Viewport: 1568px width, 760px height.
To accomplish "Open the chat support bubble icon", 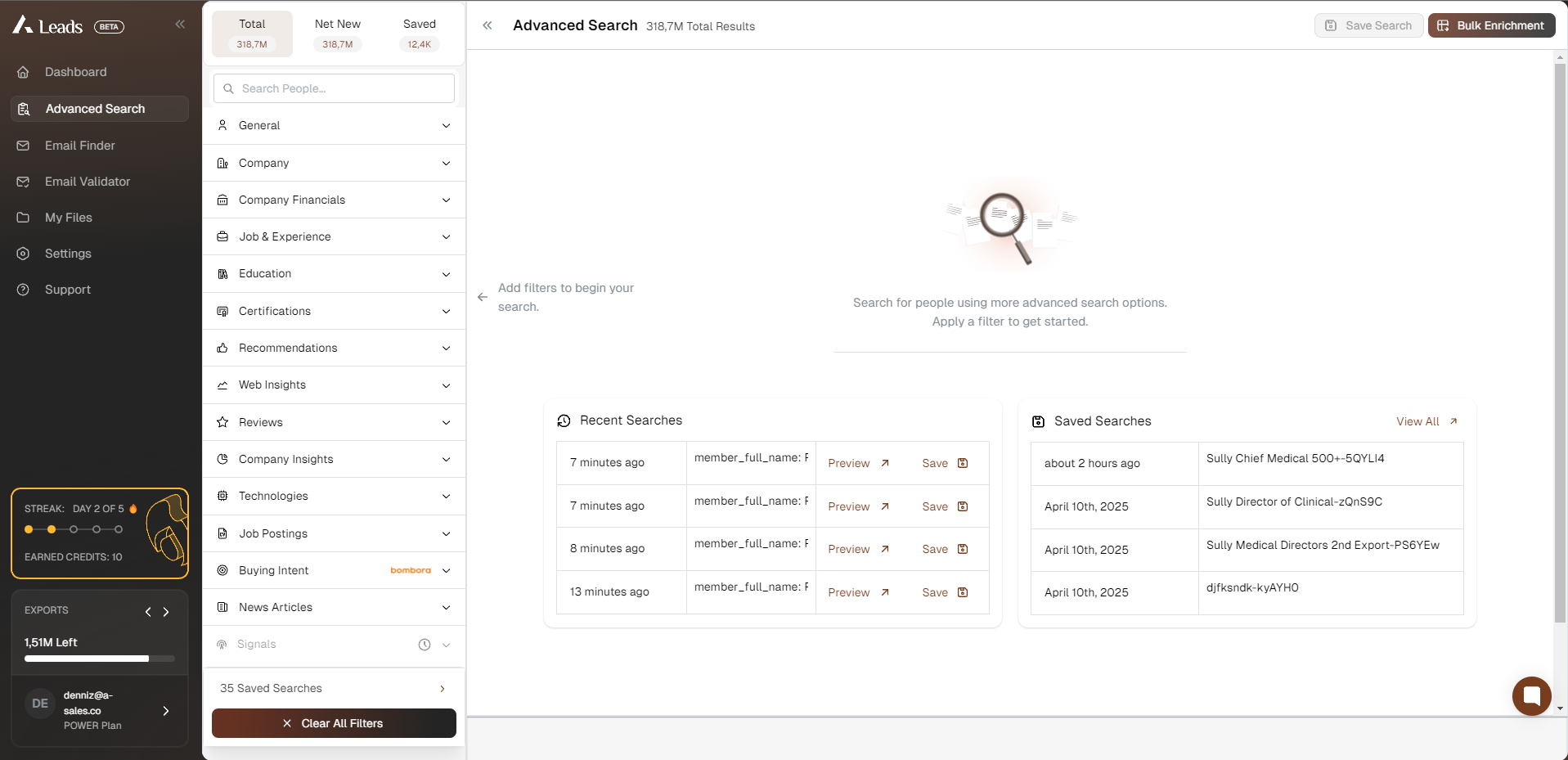I will coord(1531,696).
